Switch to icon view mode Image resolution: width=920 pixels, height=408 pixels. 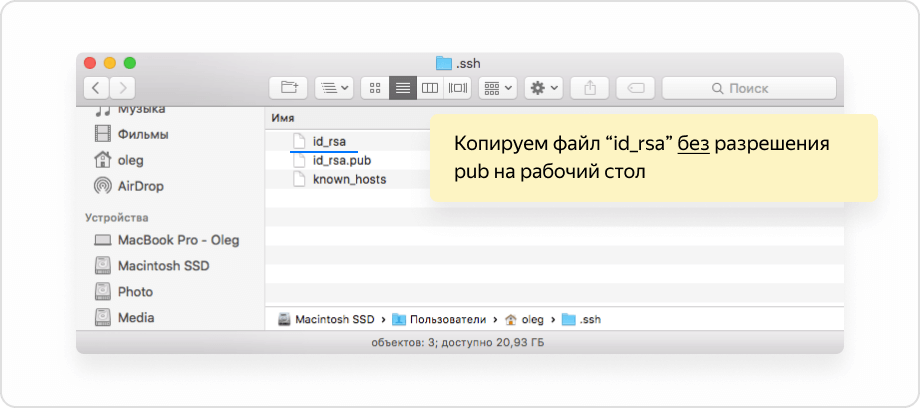[375, 88]
